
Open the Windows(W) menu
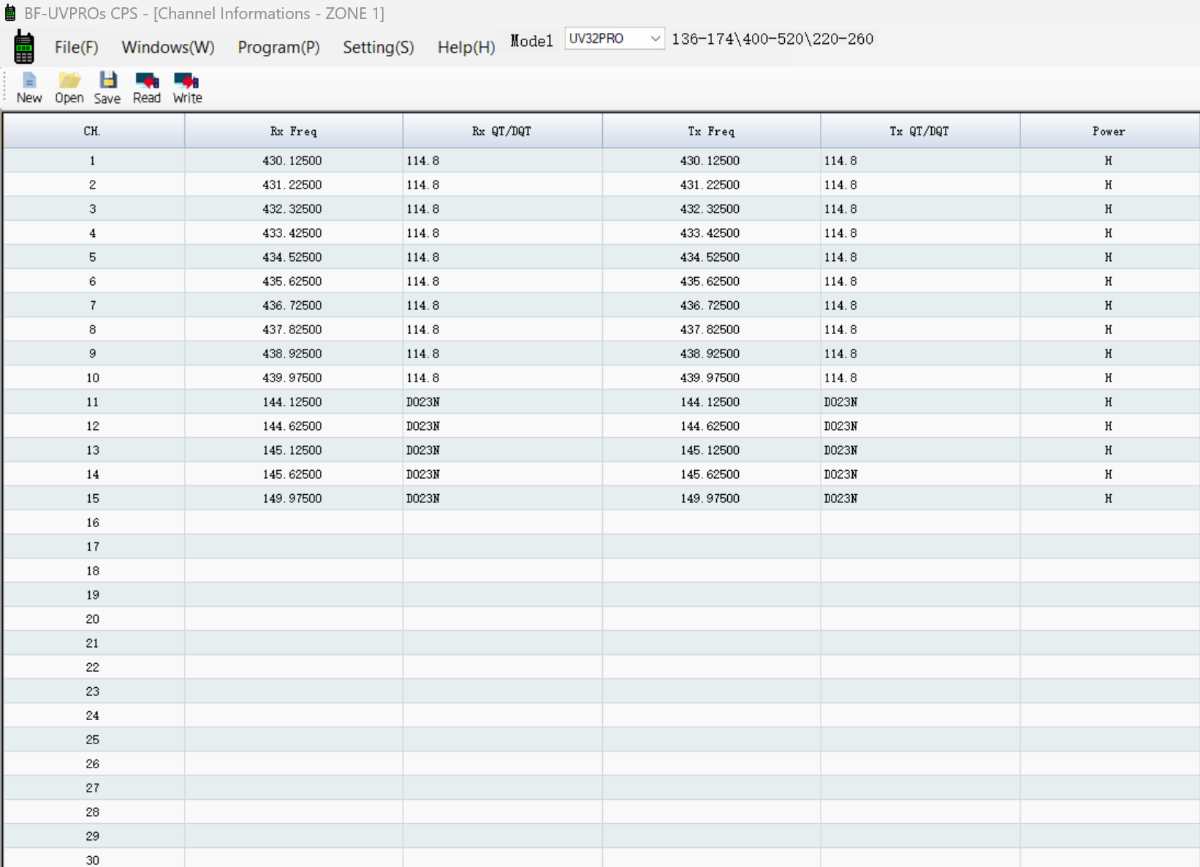coord(168,47)
